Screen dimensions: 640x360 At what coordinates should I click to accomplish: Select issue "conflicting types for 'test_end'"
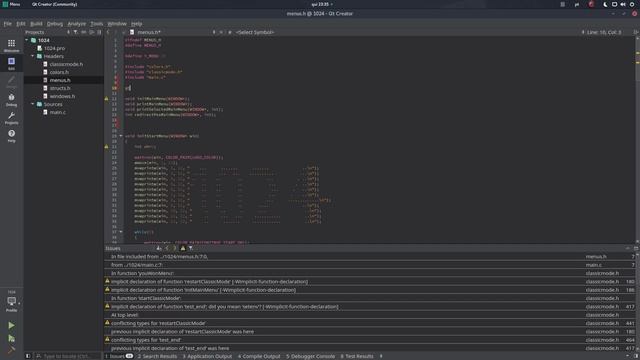click(370, 340)
